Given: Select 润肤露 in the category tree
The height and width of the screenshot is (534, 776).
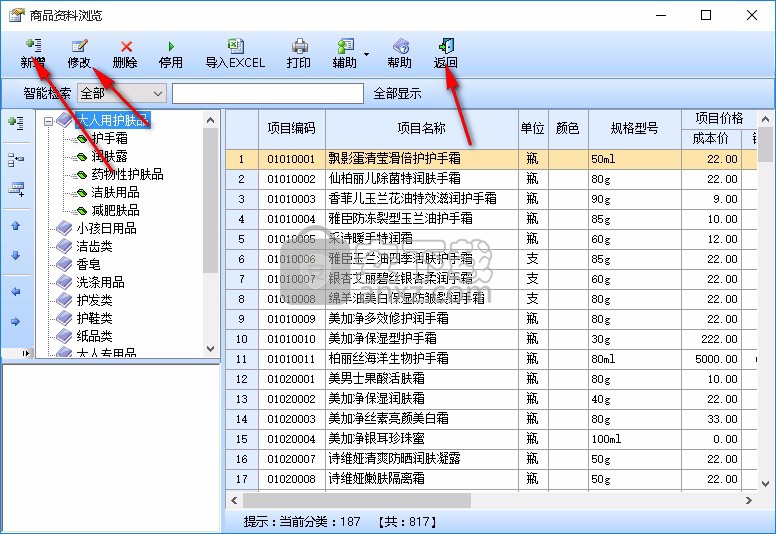Looking at the screenshot, I should pyautogui.click(x=109, y=156).
